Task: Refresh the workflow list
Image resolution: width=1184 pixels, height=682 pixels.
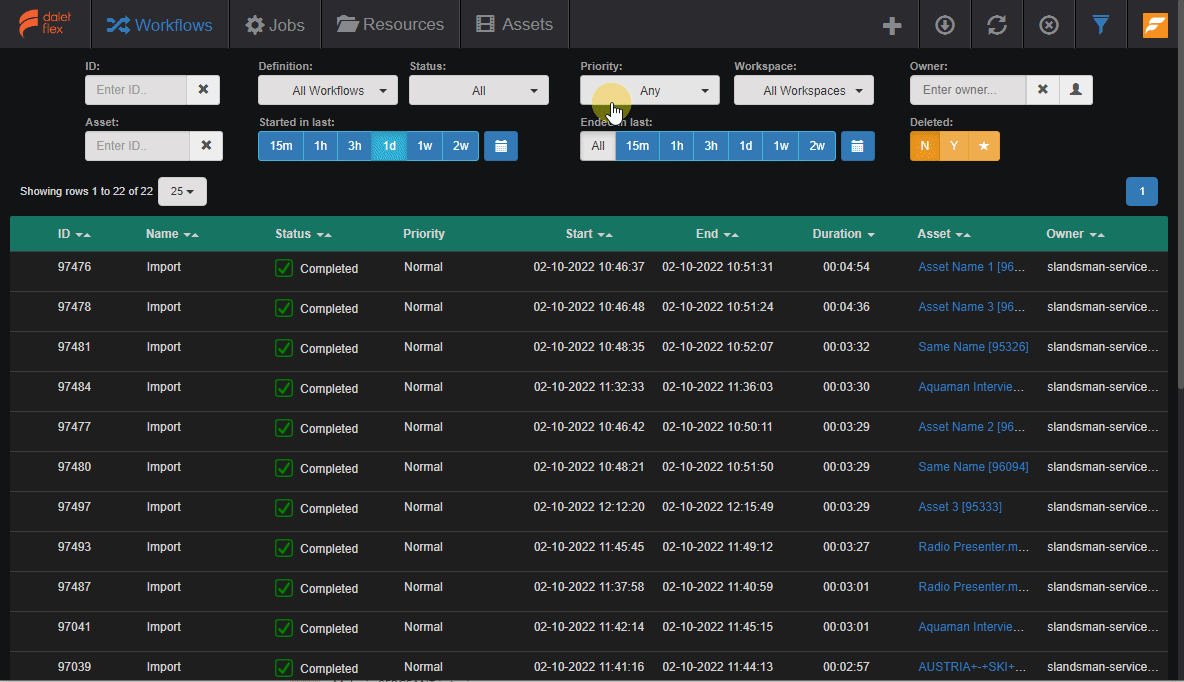Action: coord(996,24)
